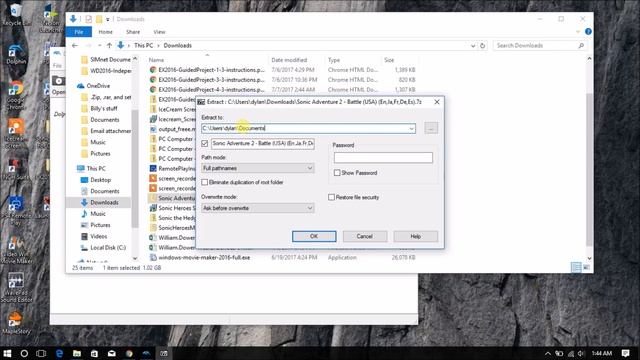Open recent locations dropdown in Explorer
Image resolution: width=640 pixels, height=360 pixels.
pyautogui.click(x=99, y=46)
